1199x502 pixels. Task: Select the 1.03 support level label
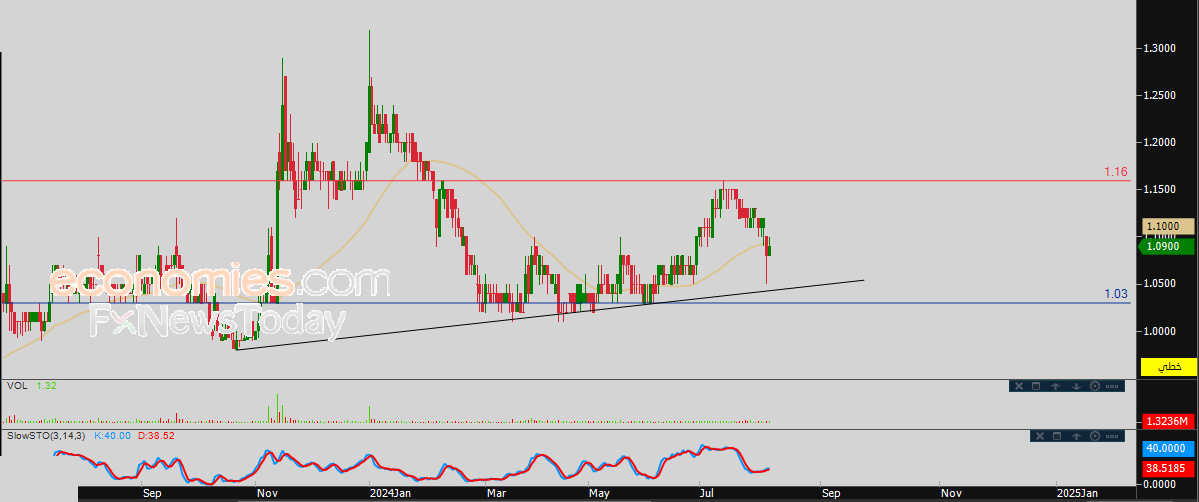(1116, 294)
